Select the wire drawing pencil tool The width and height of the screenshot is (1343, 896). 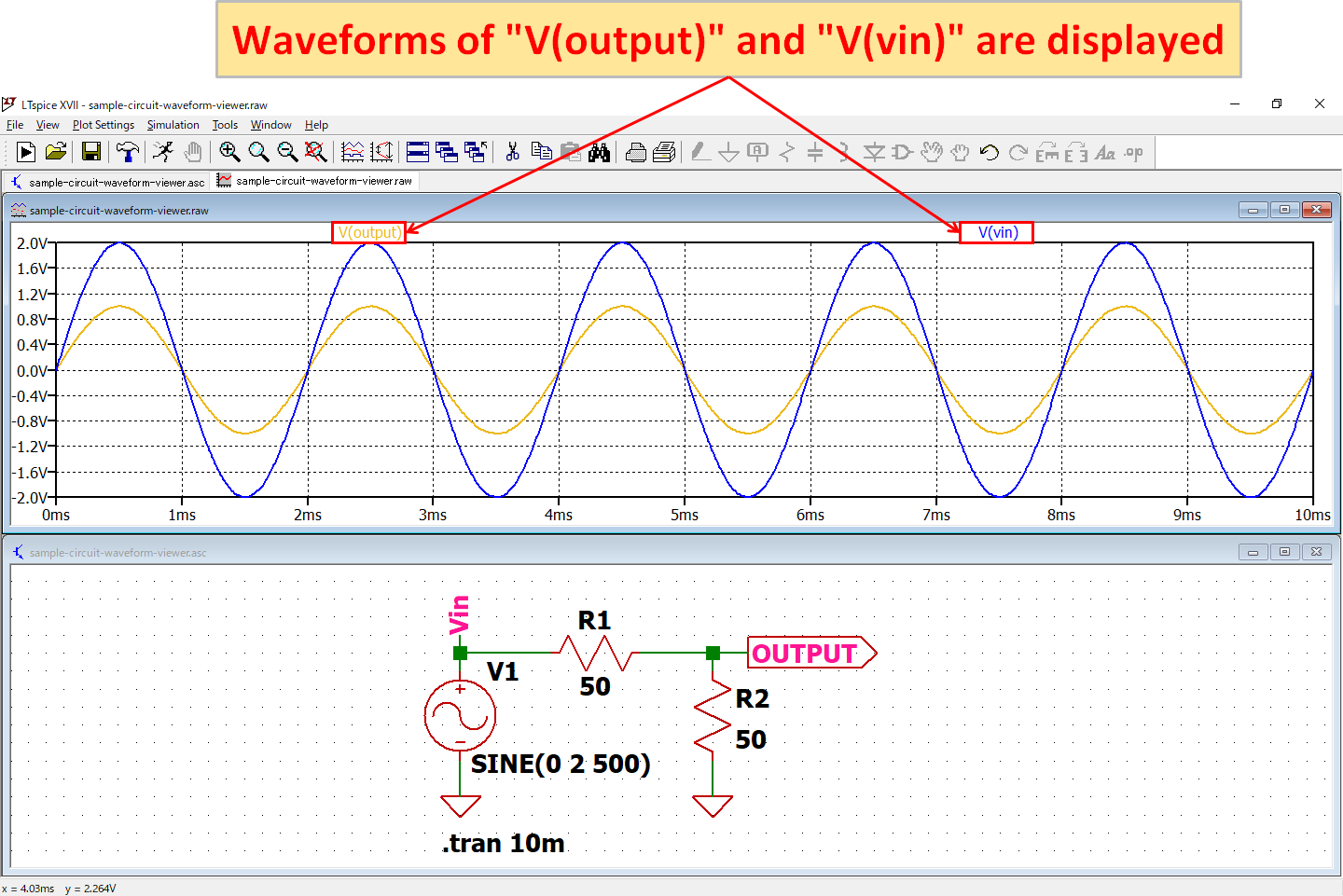click(x=699, y=152)
